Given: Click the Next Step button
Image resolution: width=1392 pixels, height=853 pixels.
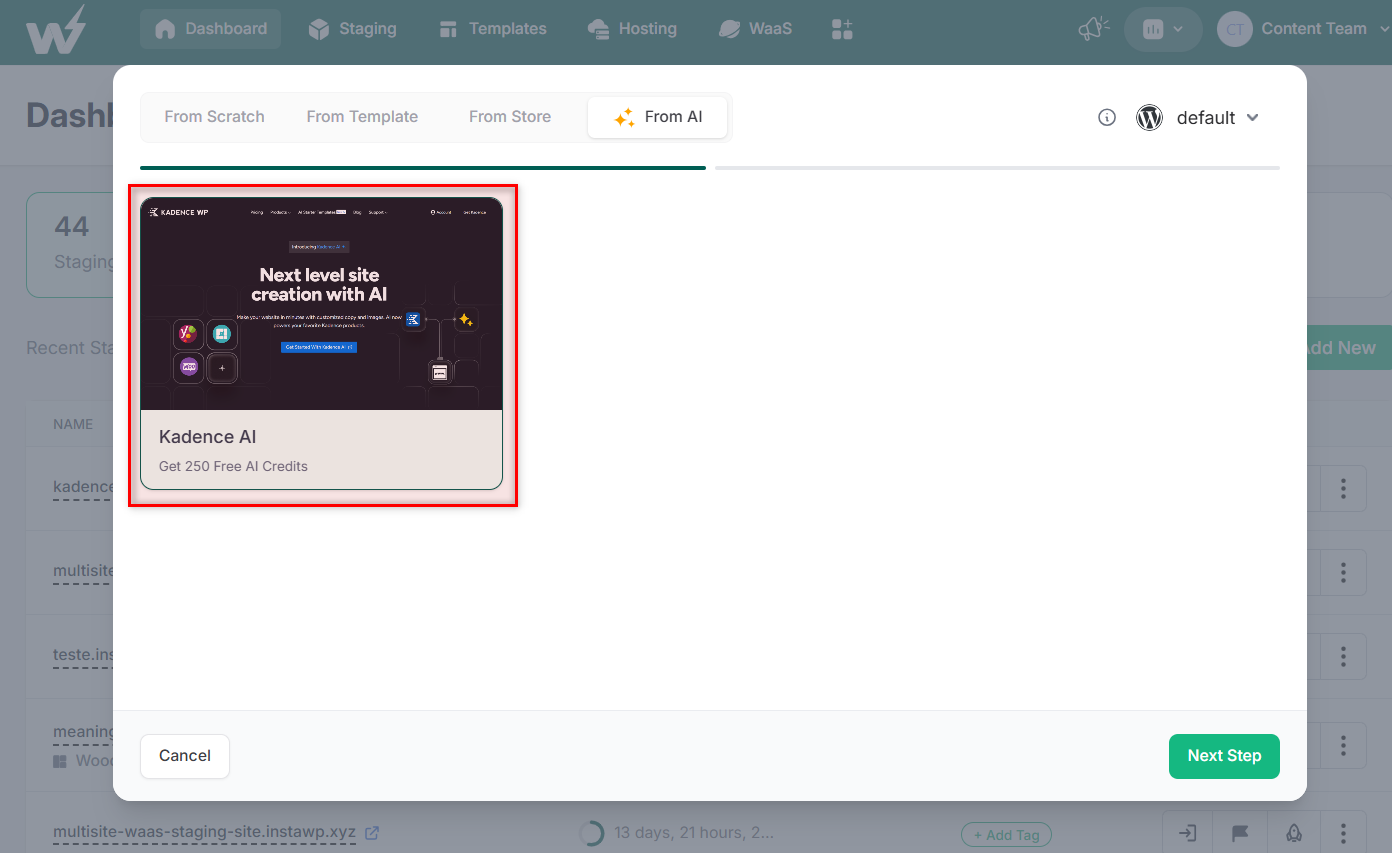Looking at the screenshot, I should [x=1224, y=756].
